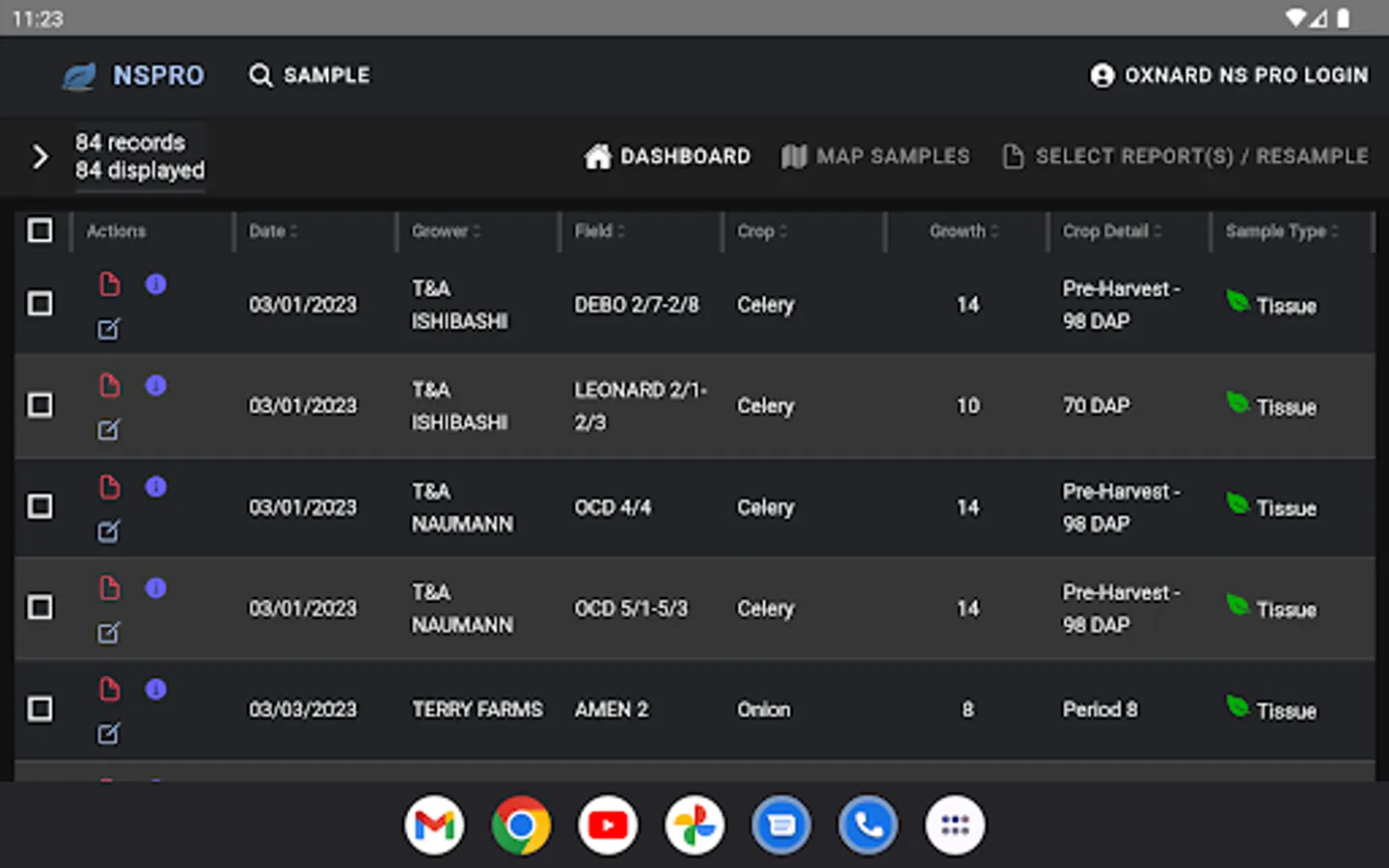Edit the AMEN 2 Onion sample record

pyautogui.click(x=109, y=734)
